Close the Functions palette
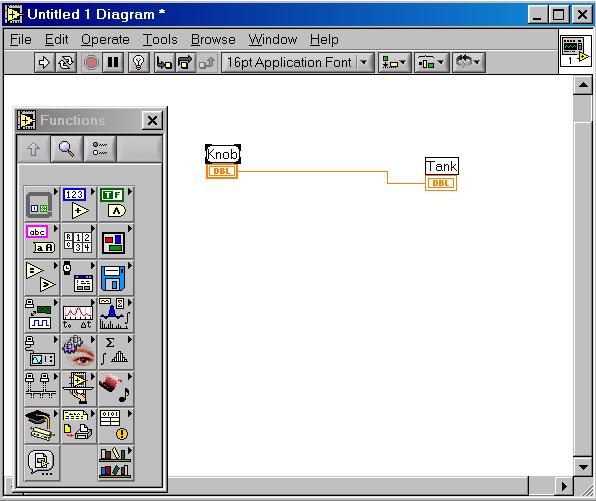 click(152, 120)
